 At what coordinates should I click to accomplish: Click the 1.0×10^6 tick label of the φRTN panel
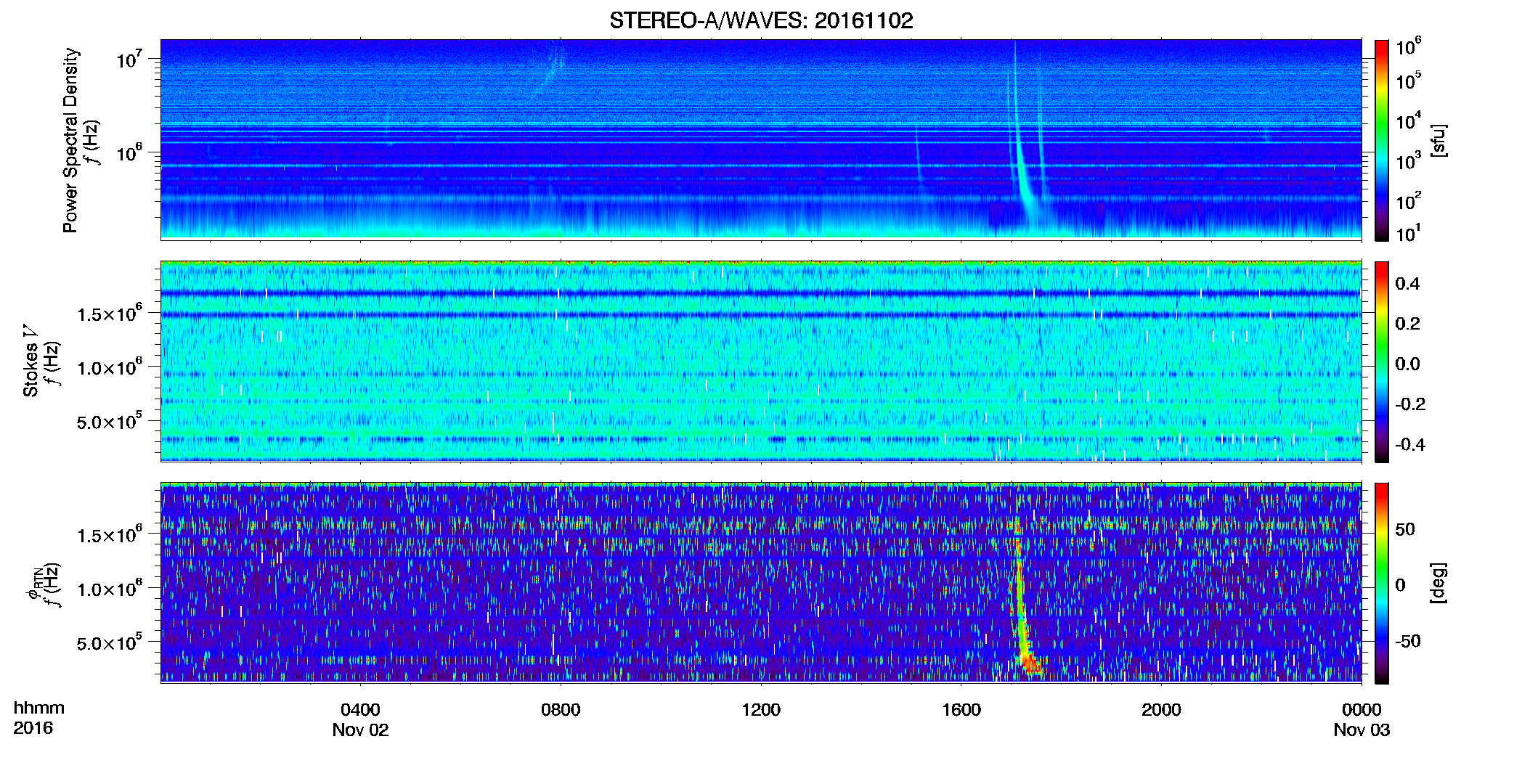(x=110, y=589)
